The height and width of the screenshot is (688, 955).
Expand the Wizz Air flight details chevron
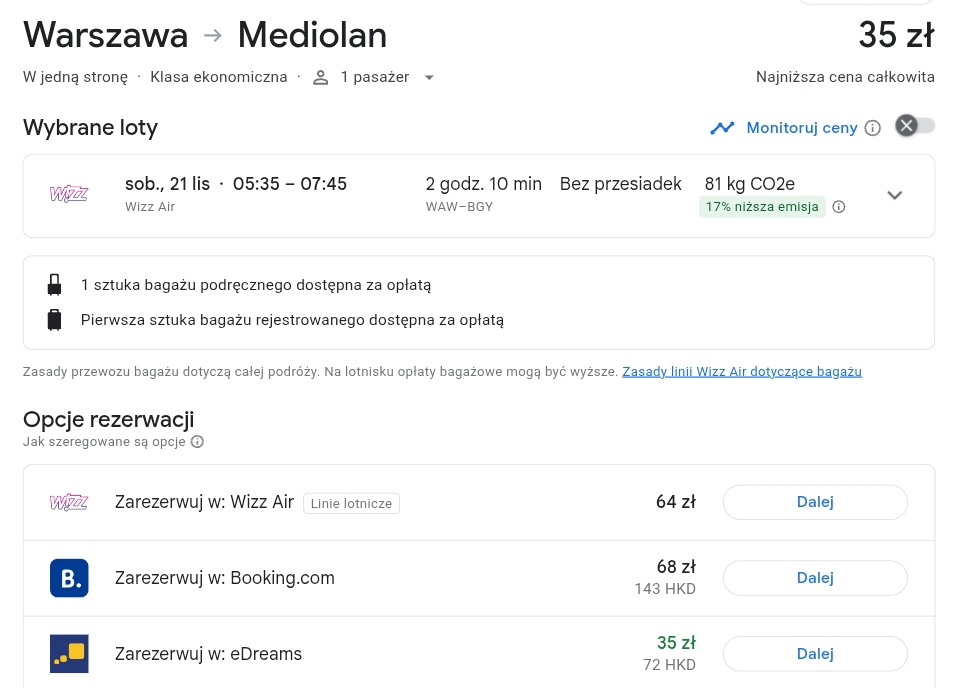click(895, 195)
